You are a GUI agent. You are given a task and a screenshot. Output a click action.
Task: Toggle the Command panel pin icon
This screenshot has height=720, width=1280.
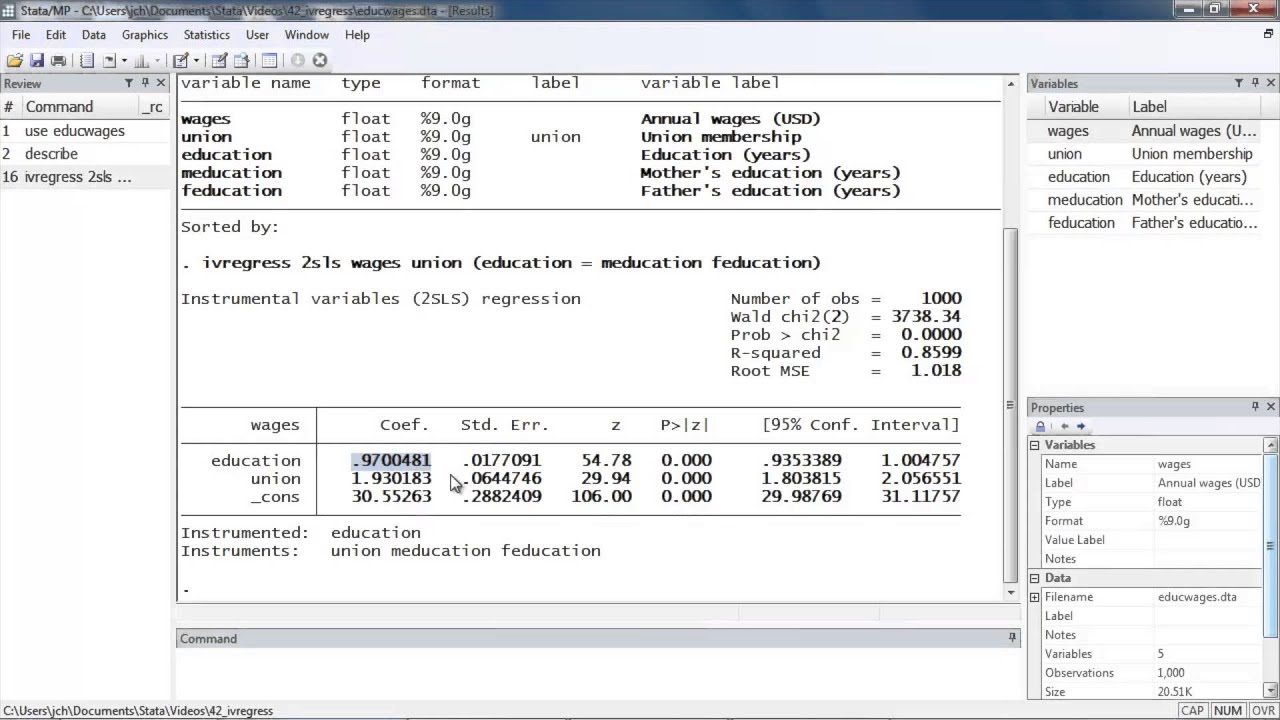click(1012, 637)
